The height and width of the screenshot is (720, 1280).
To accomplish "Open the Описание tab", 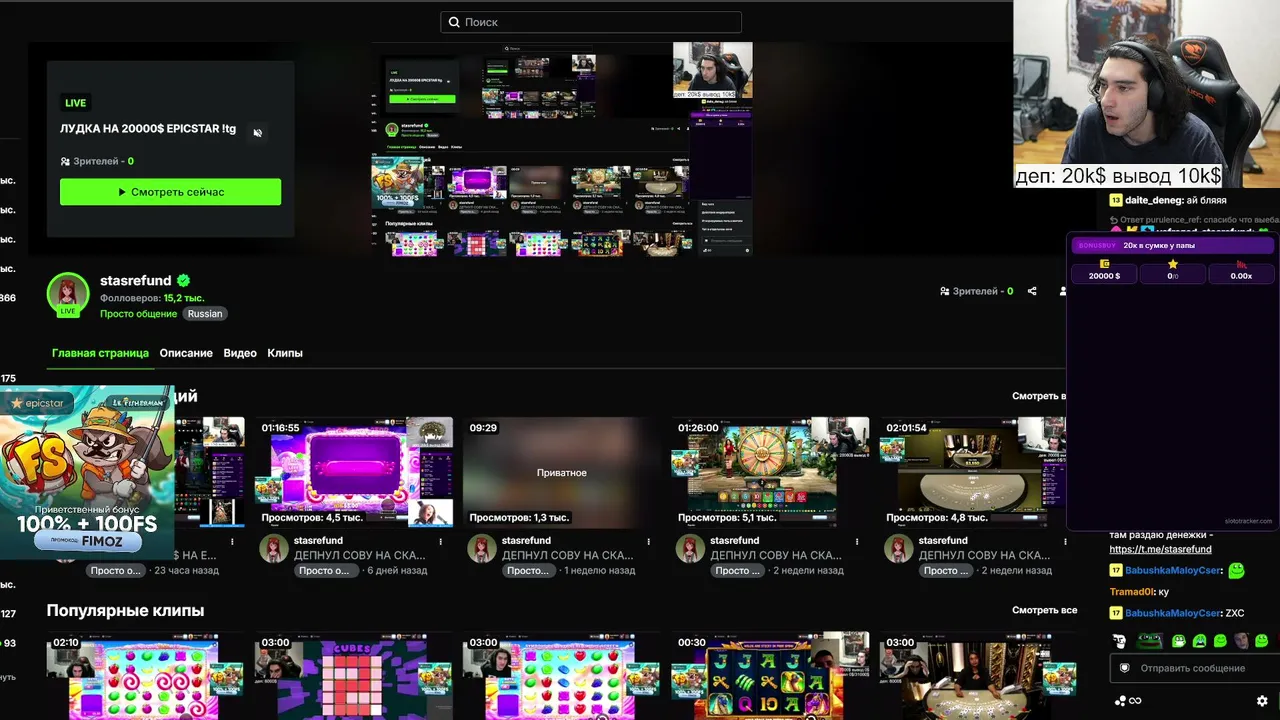I will coord(186,353).
